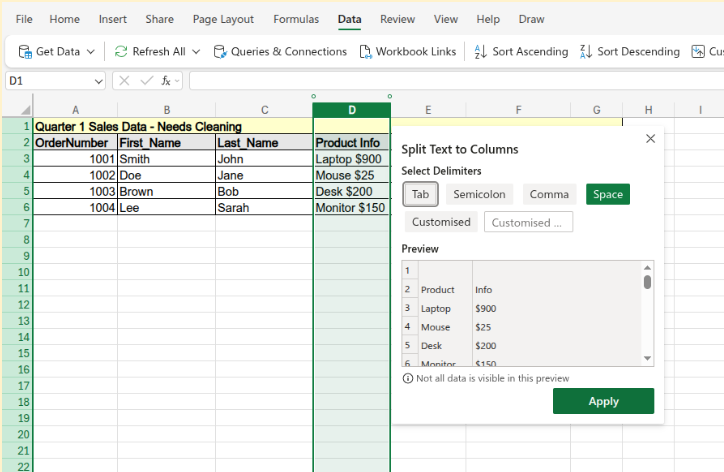Image resolution: width=724 pixels, height=472 pixels.
Task: Toggle the Tab delimiter
Action: (x=420, y=194)
